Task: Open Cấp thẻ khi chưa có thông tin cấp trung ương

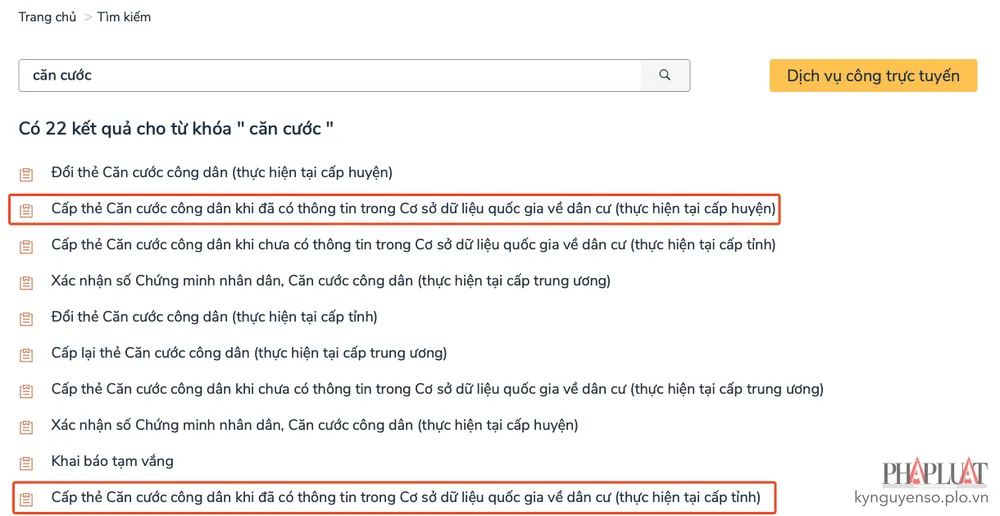Action: [x=438, y=389]
